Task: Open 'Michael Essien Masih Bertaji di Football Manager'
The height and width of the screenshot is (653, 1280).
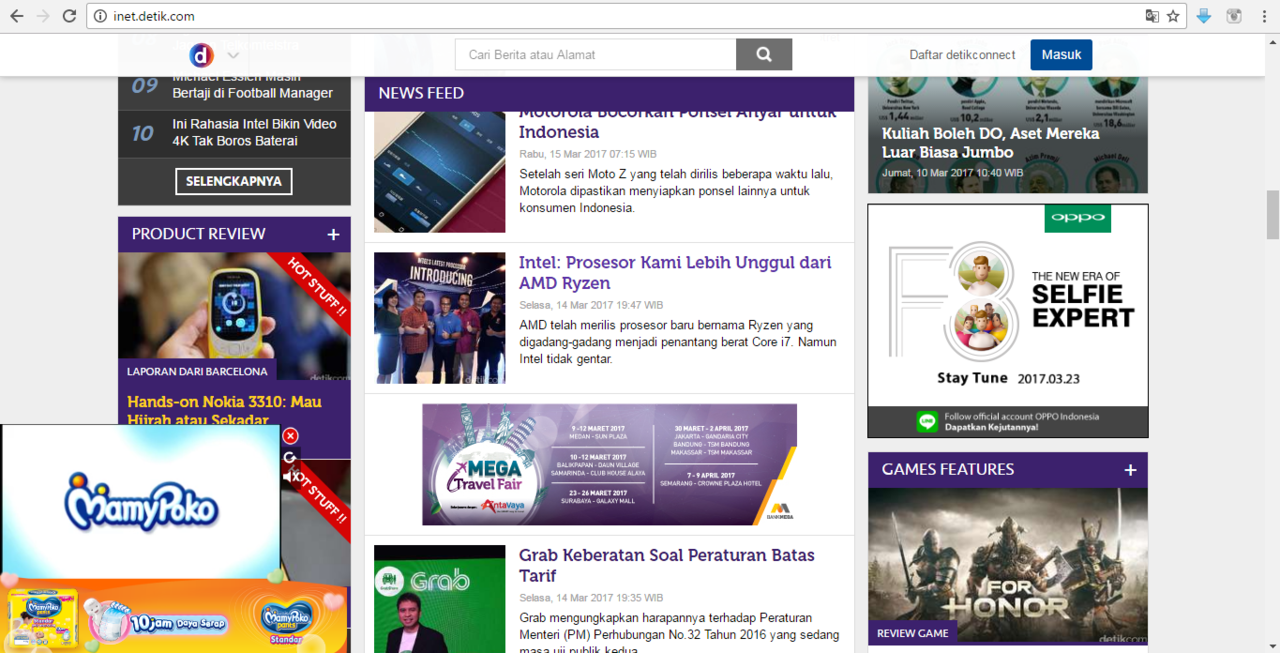Action: 253,84
